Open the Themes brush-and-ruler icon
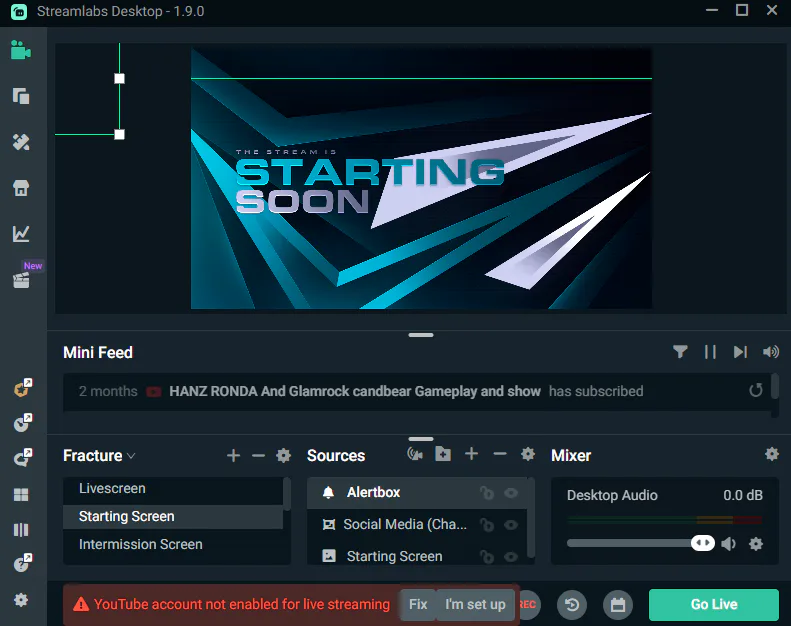Screen dimensions: 791x626 tap(21, 142)
